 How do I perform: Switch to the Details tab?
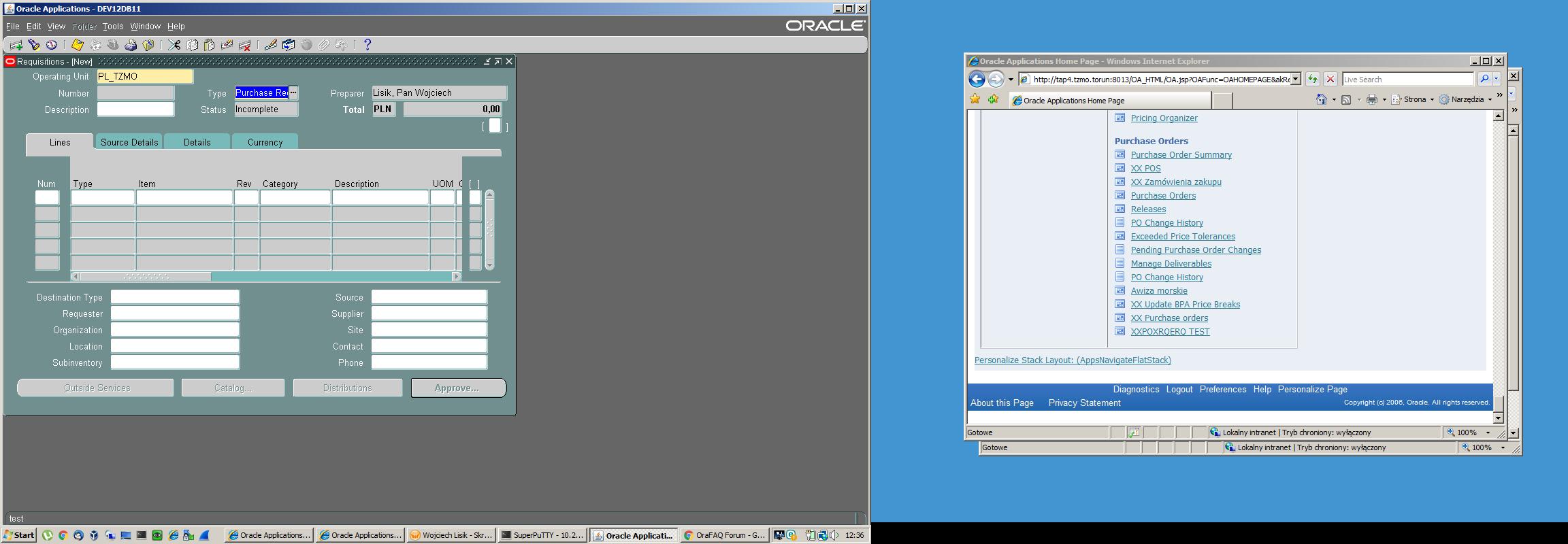click(x=197, y=141)
